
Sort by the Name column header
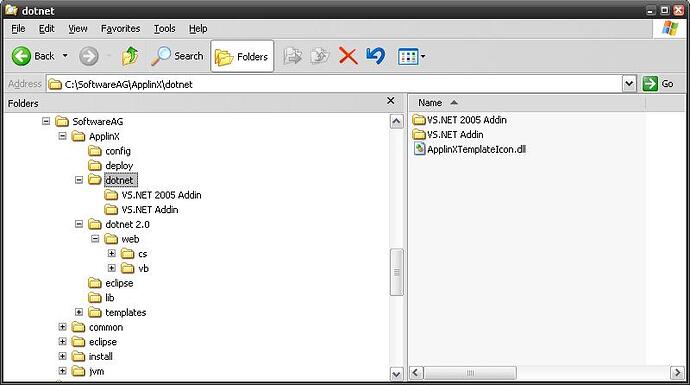527,103
